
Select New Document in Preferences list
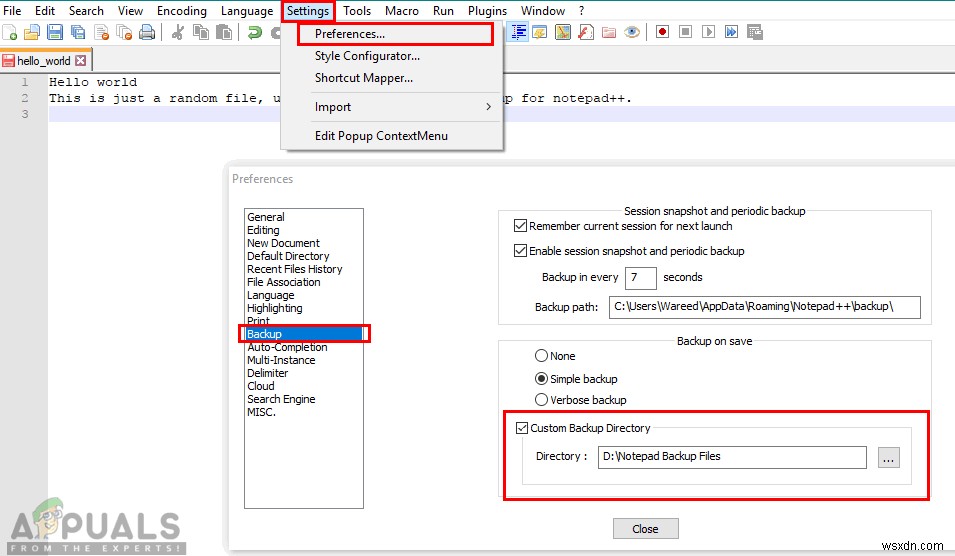click(x=283, y=243)
